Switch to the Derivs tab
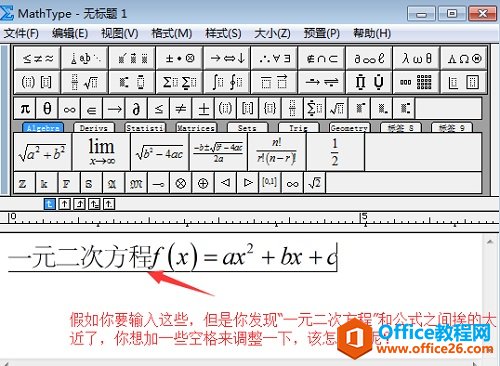Screen dimensions: 500x366 pos(94,128)
